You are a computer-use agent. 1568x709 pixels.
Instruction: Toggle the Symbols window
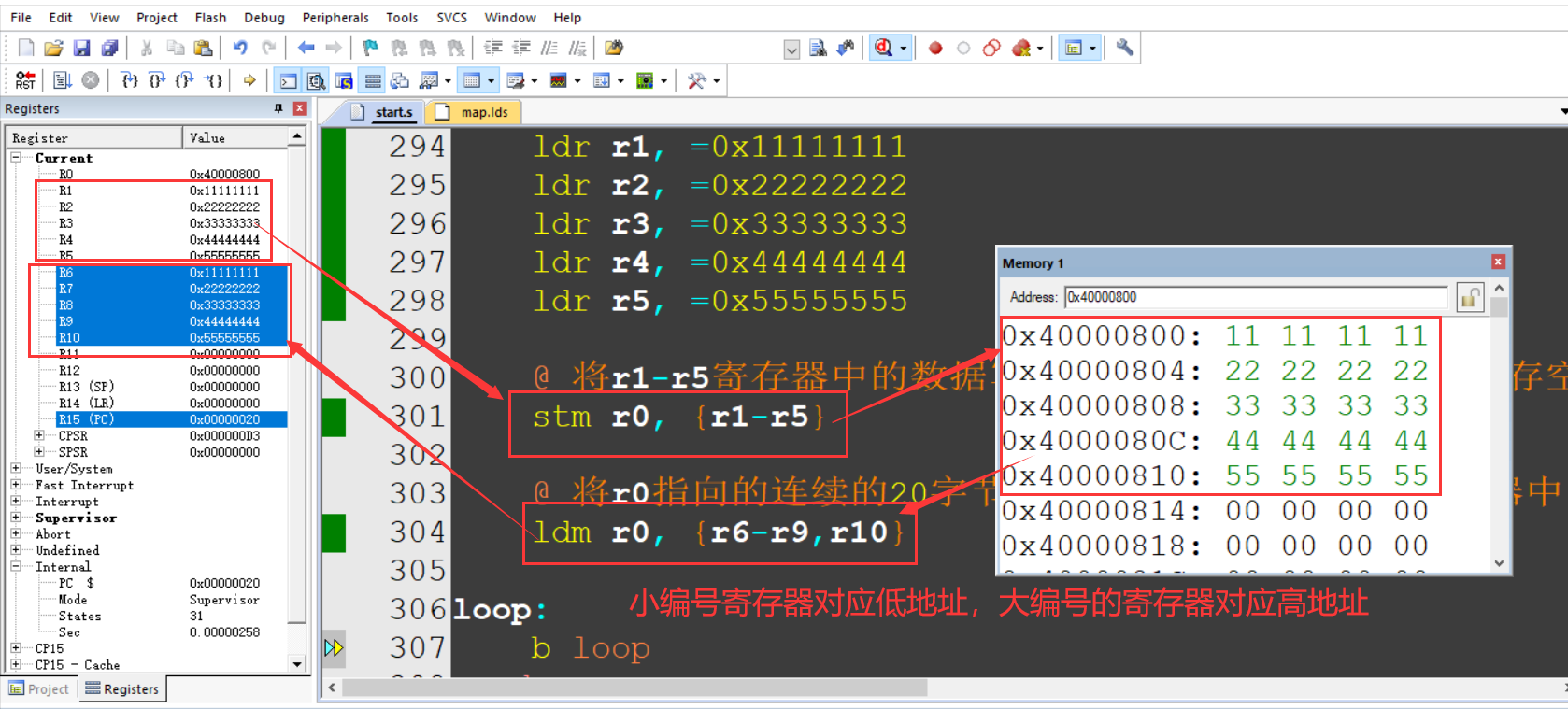344,81
